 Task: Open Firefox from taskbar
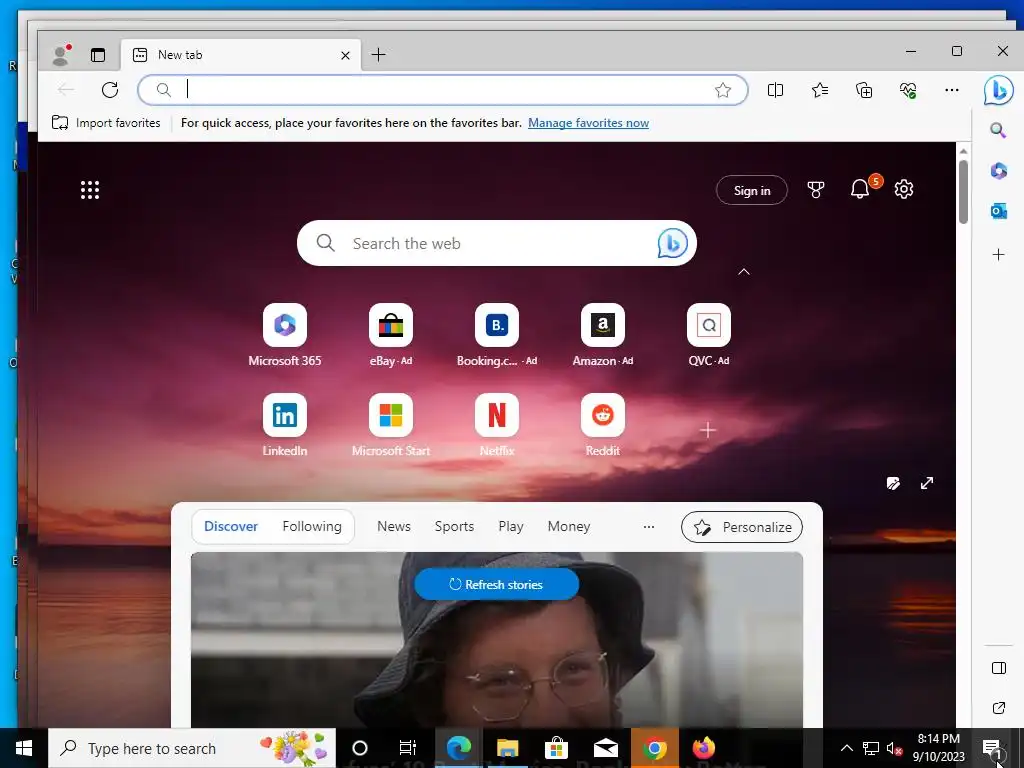click(x=703, y=748)
